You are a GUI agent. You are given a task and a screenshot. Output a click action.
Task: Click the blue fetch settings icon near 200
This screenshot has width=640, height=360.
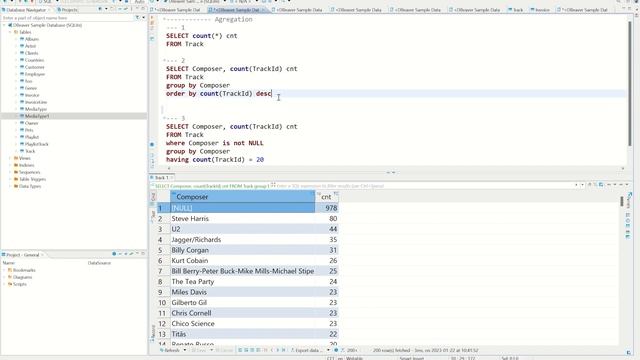pos(336,350)
